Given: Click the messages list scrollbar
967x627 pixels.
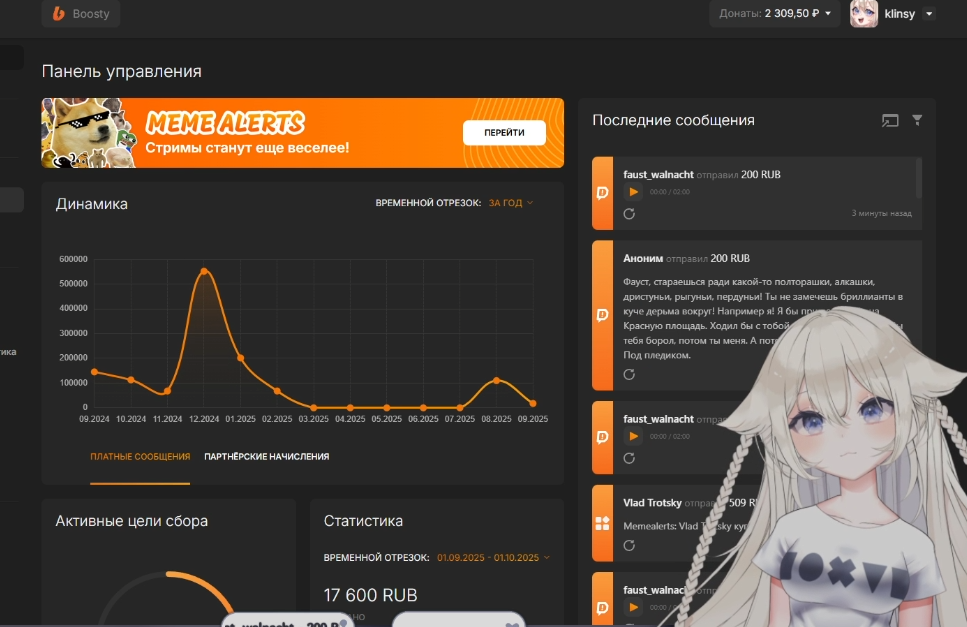Looking at the screenshot, I should [x=919, y=178].
